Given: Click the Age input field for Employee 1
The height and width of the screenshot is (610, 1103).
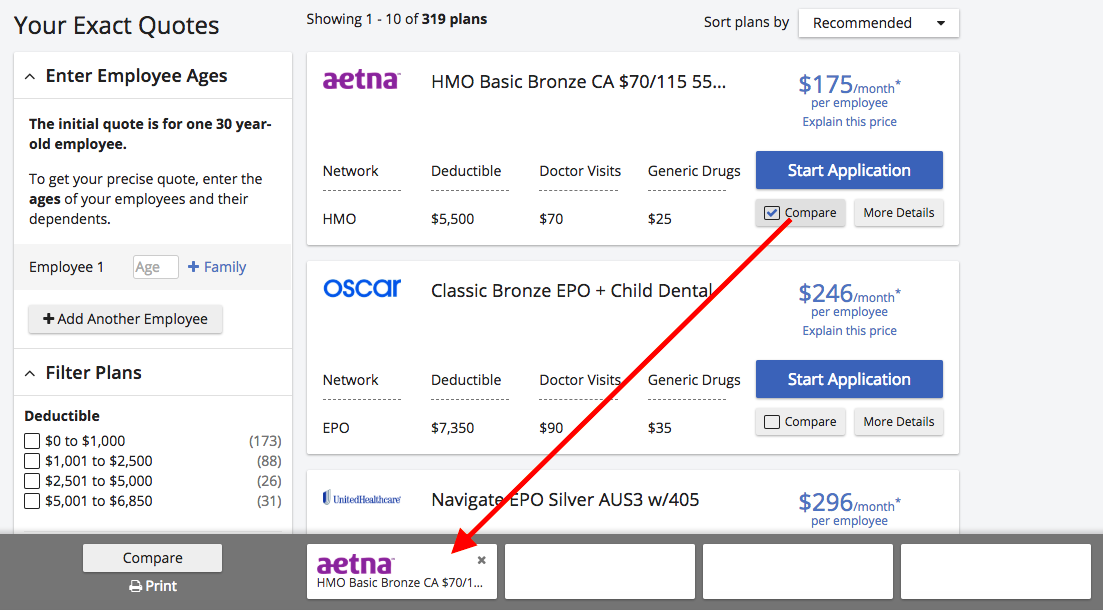Looking at the screenshot, I should tap(155, 266).
